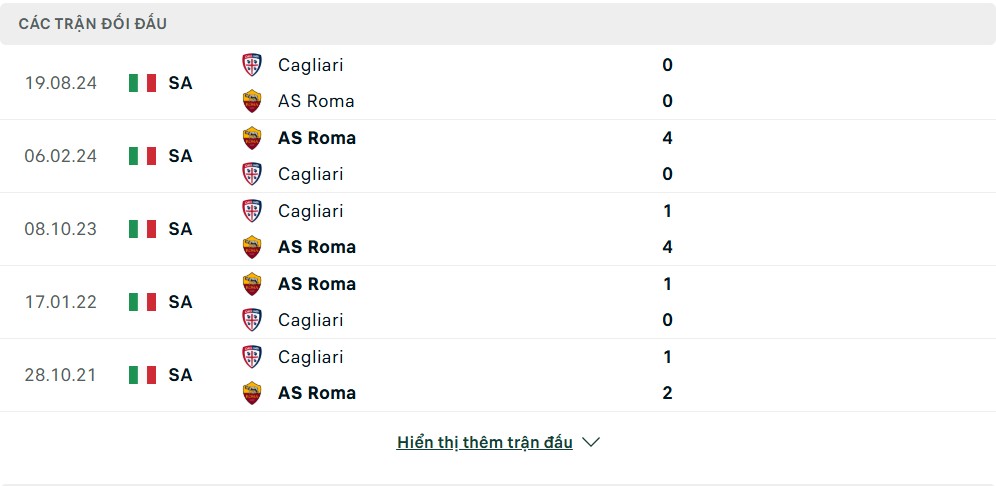
Task: Click AS Roma crest in 06.02.24 match
Action: click(x=252, y=138)
